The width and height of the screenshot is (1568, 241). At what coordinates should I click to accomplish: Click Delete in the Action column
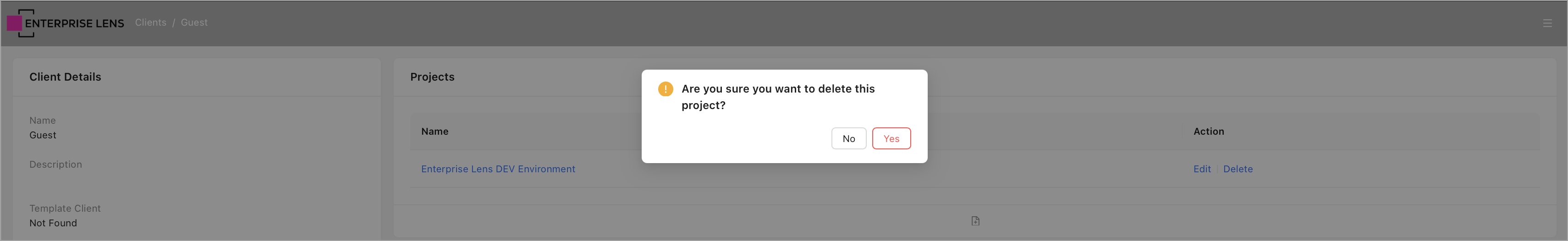point(1238,169)
